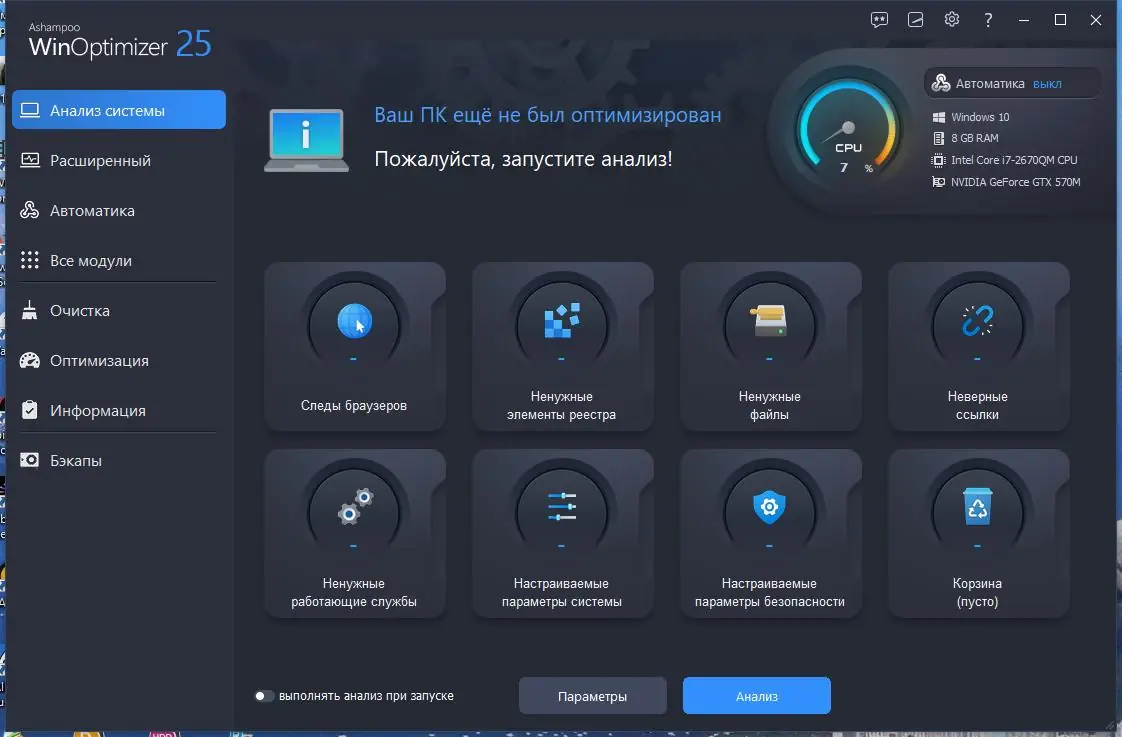Enable выполнять анализ при запуске
Viewport: 1122px width, 737px height.
point(265,695)
